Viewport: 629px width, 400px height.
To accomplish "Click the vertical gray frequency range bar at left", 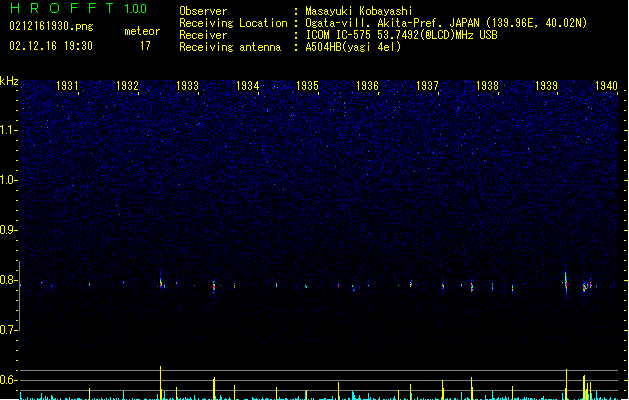I will click(x=19, y=296).
